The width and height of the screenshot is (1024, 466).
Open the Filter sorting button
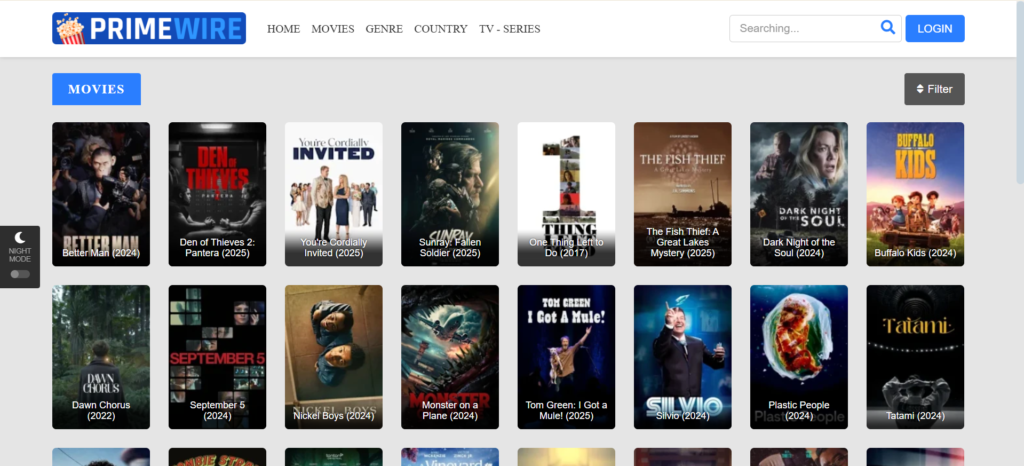point(934,89)
